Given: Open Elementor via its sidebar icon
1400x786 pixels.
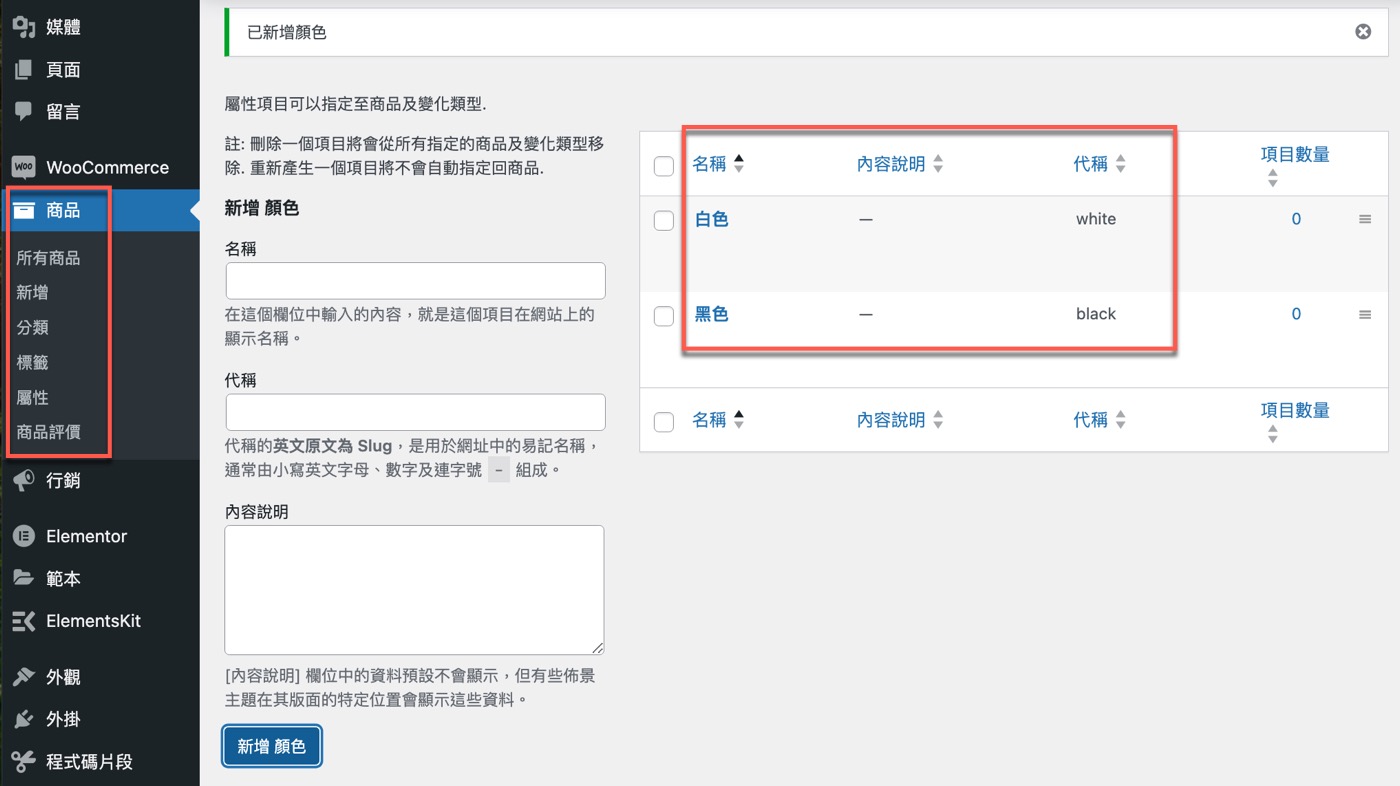Looking at the screenshot, I should 24,536.
